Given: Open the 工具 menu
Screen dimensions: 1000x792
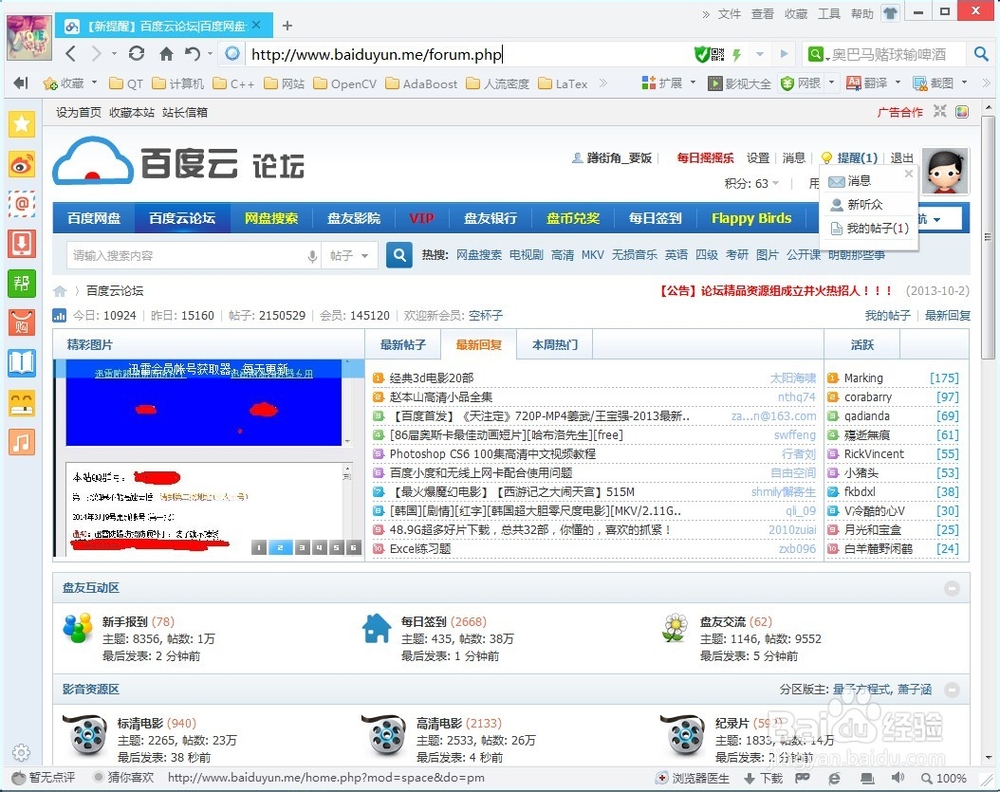Looking at the screenshot, I should coord(828,13).
